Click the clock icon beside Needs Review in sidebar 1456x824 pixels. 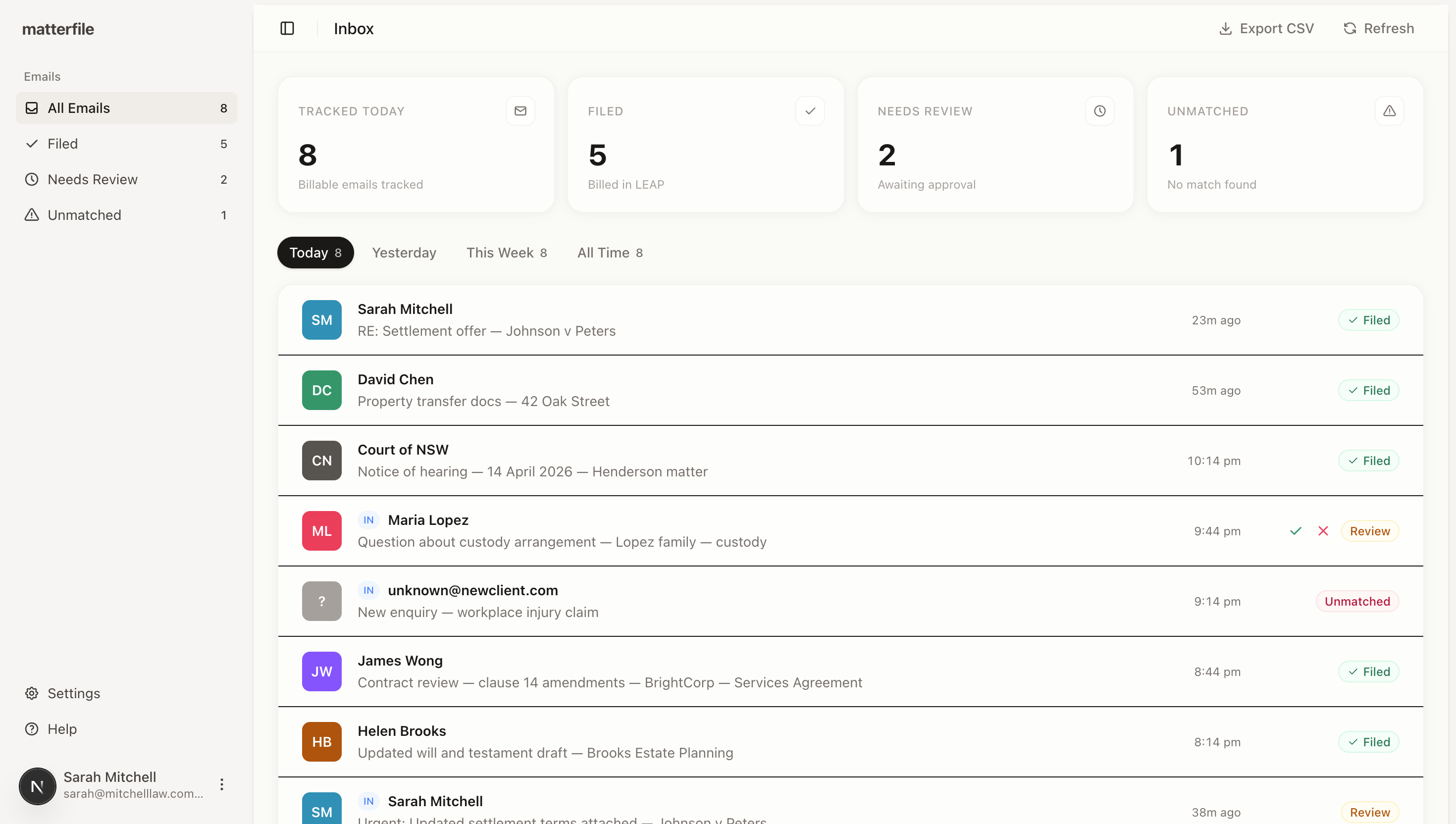[x=32, y=179]
